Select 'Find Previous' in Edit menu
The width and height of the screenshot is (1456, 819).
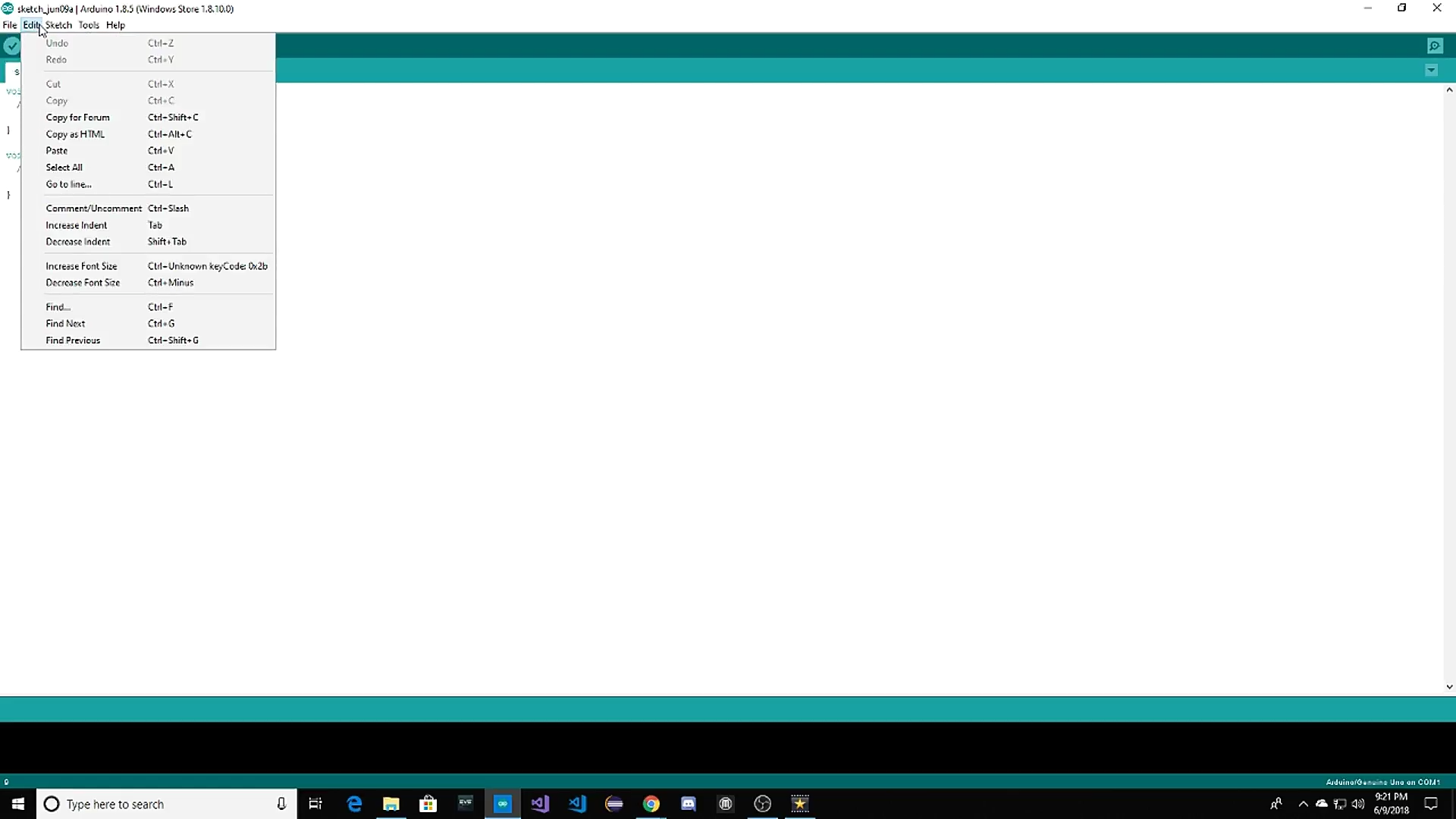73,340
